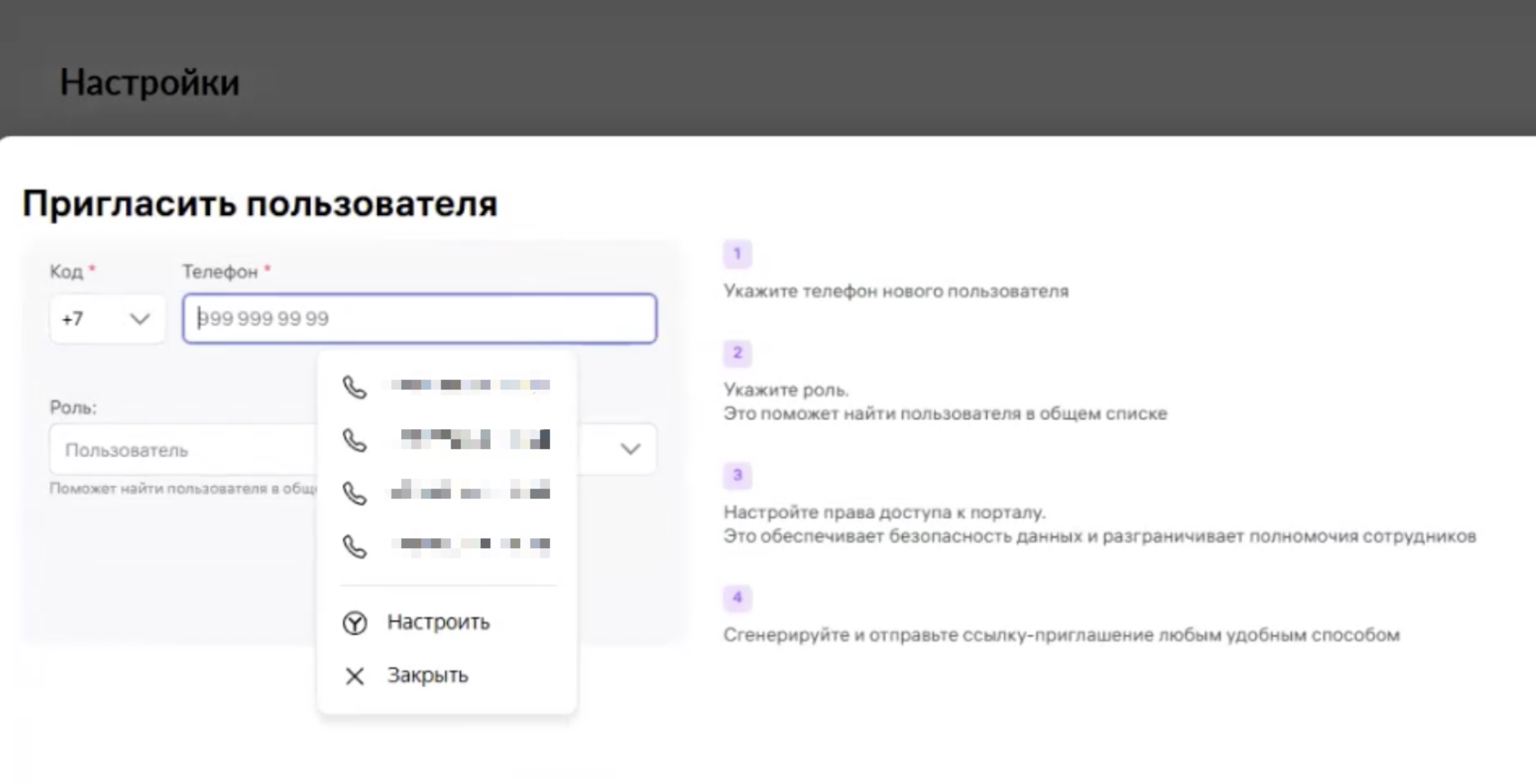Click text about generating ссылку-приглашение
The image size is (1536, 784).
tap(1062, 635)
